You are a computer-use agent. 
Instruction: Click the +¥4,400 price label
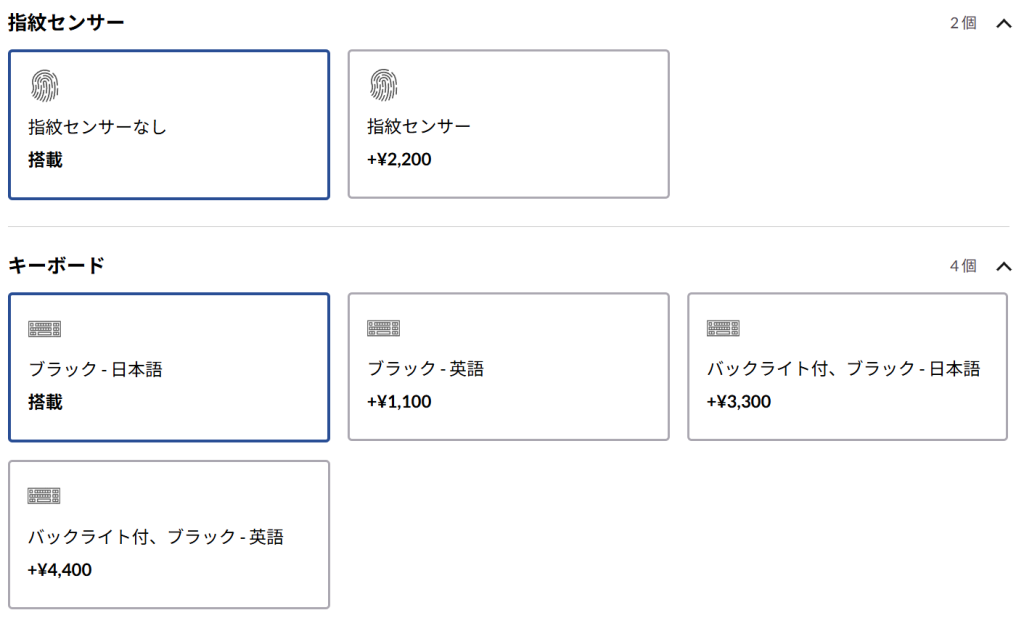[59, 570]
